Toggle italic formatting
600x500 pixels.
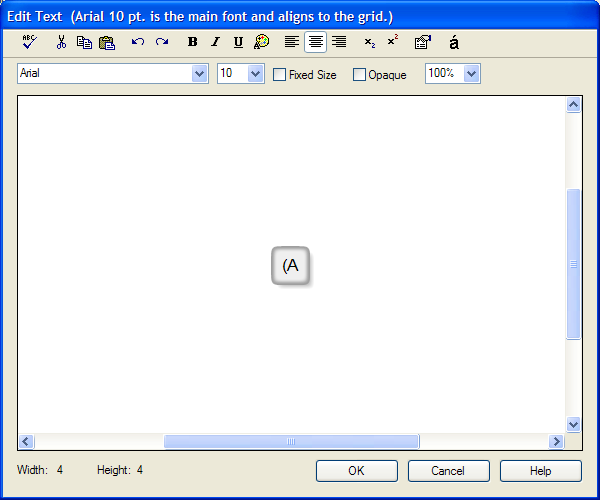point(215,42)
